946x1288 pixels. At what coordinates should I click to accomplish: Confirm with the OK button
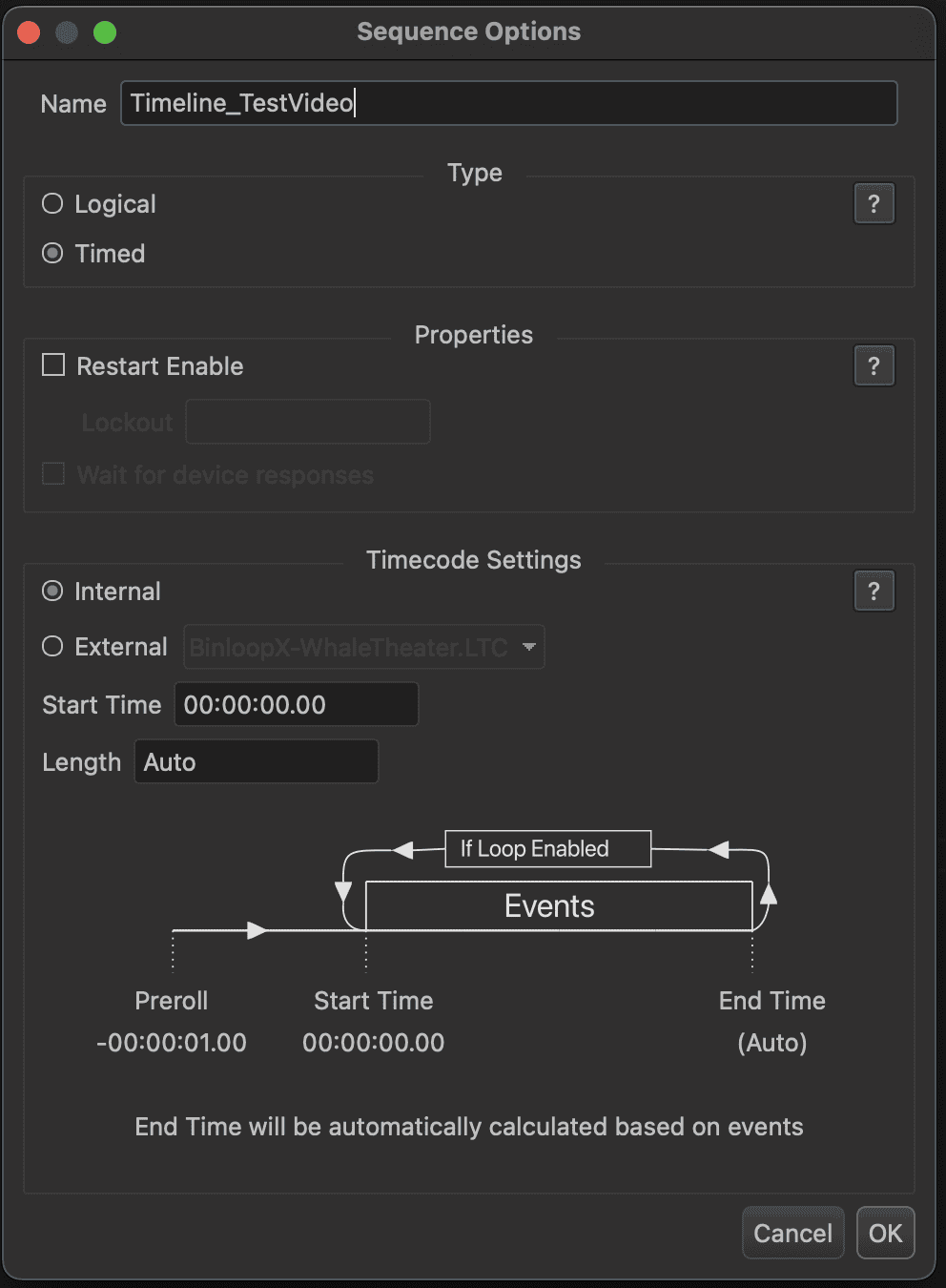(885, 1233)
